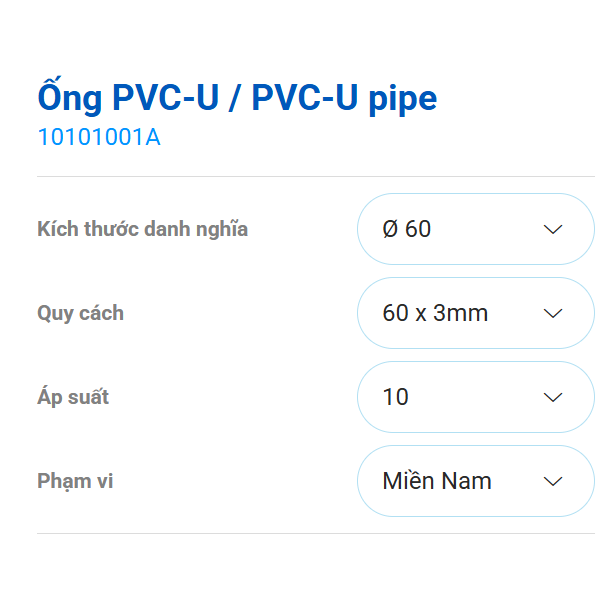The image size is (600, 600).
Task: Open the Kích thước danh nghĩa dropdown
Action: (x=475, y=229)
